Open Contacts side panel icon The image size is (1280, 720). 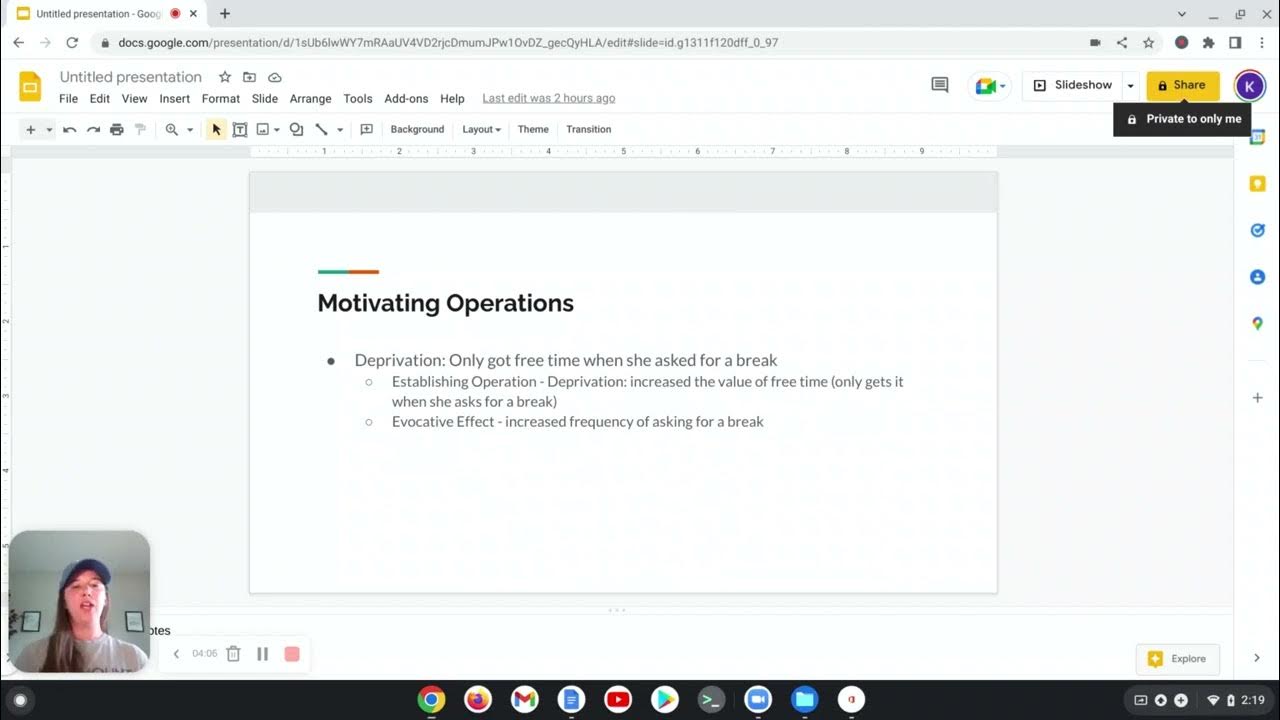[1257, 277]
